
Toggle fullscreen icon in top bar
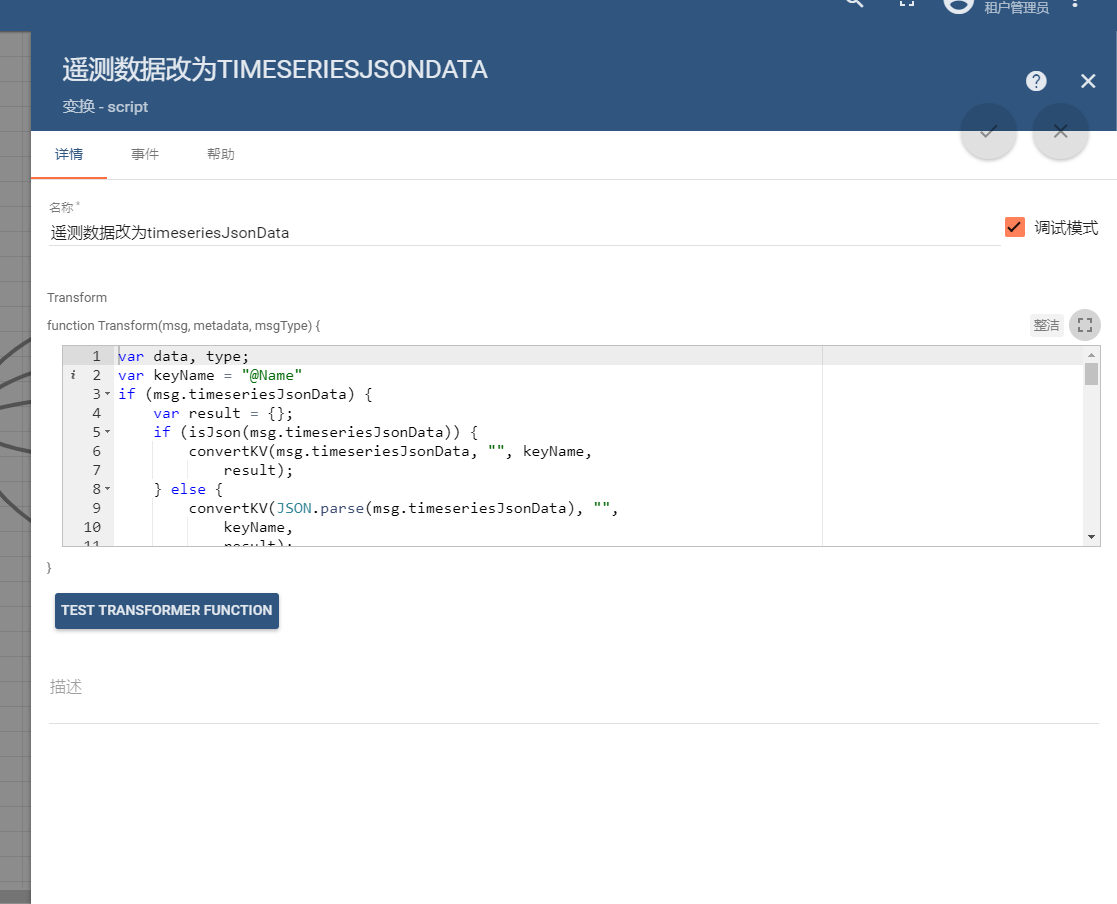point(906,3)
